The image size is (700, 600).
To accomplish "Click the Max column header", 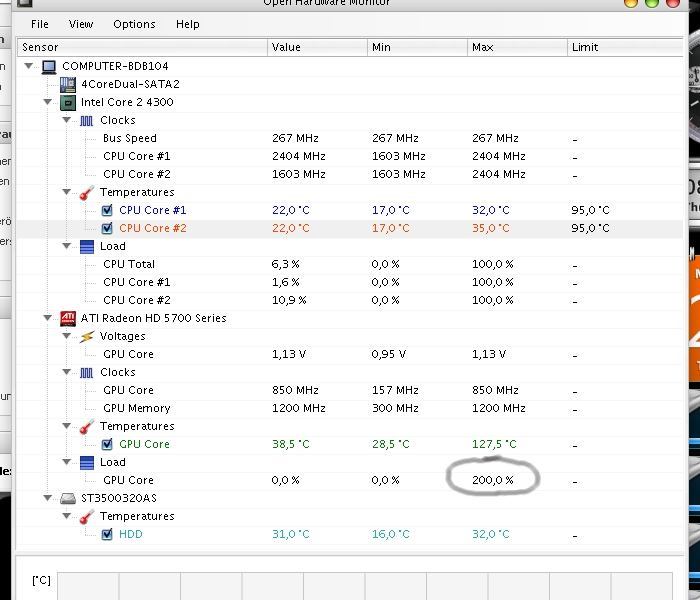I will point(517,47).
